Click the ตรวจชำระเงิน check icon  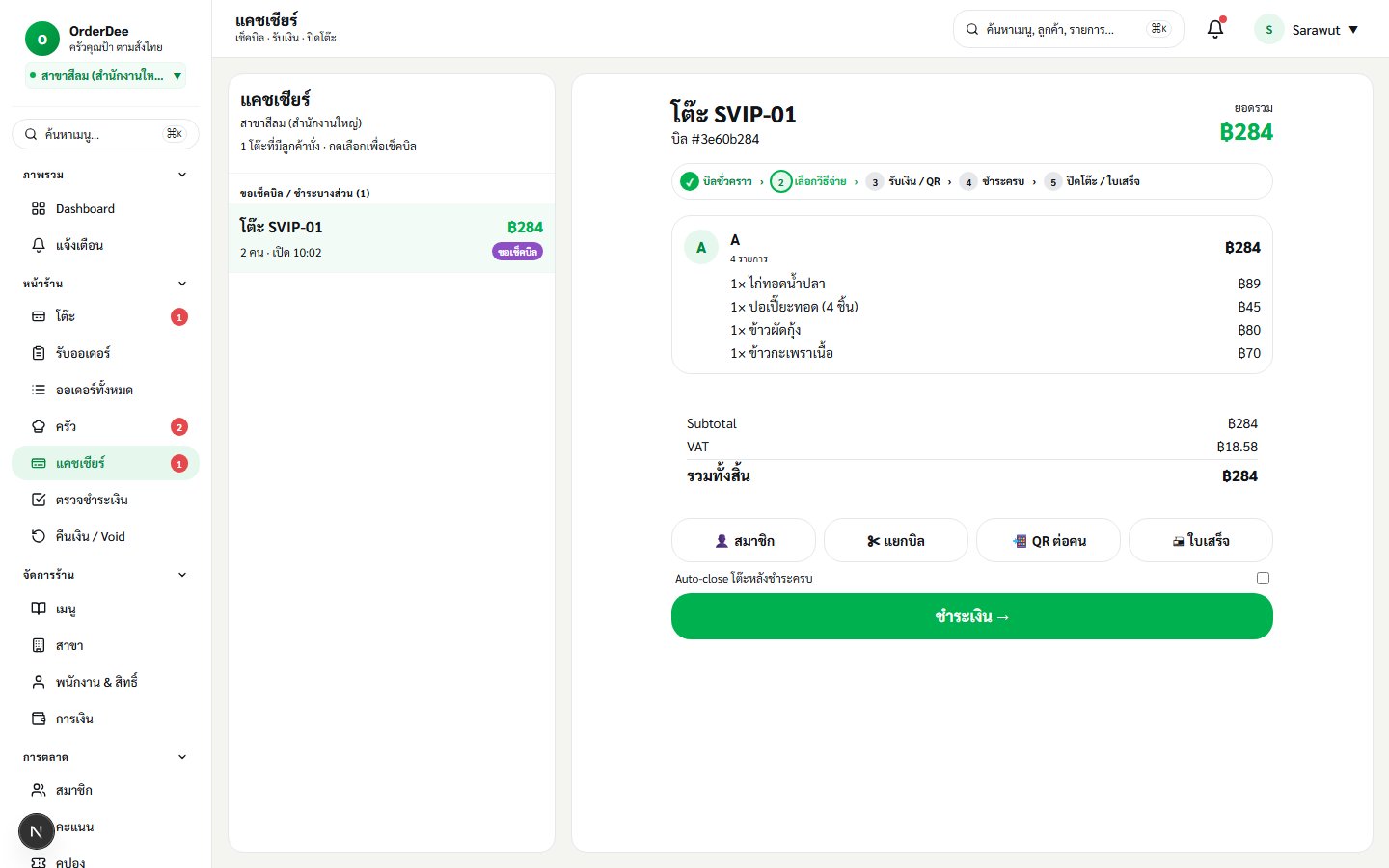39,500
